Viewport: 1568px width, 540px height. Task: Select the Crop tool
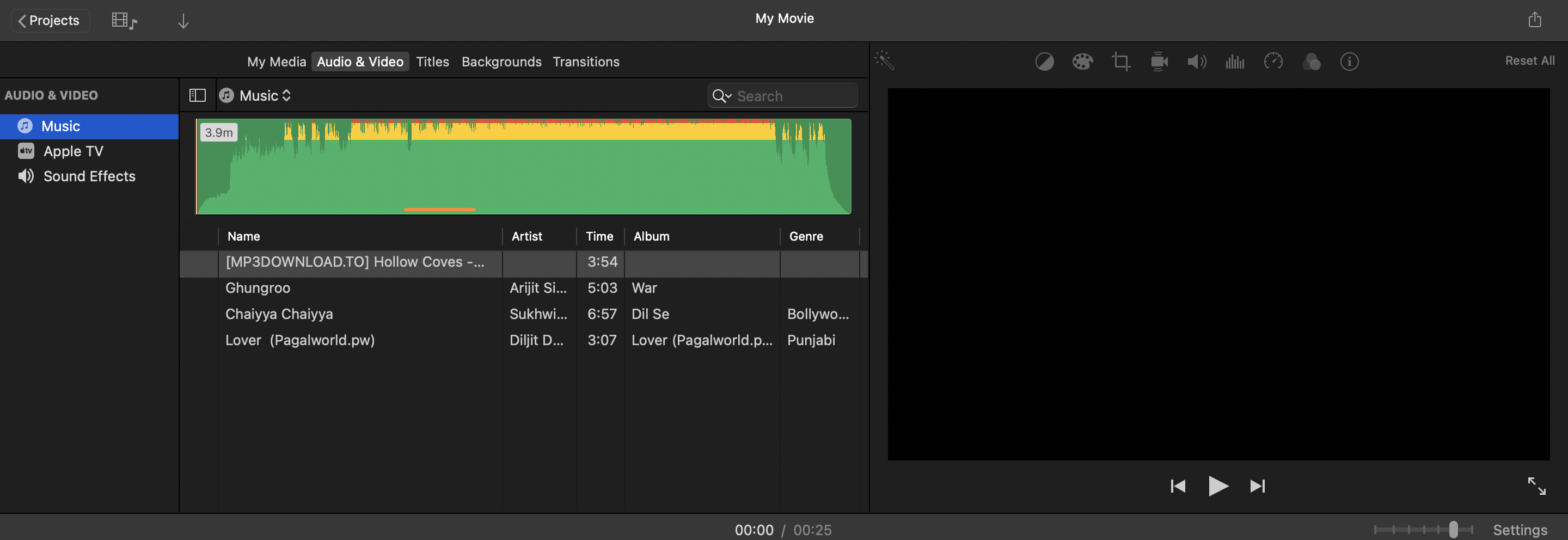(1120, 61)
